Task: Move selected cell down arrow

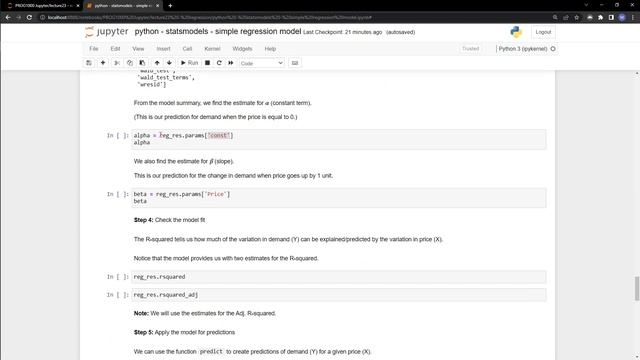Action: click(x=169, y=63)
